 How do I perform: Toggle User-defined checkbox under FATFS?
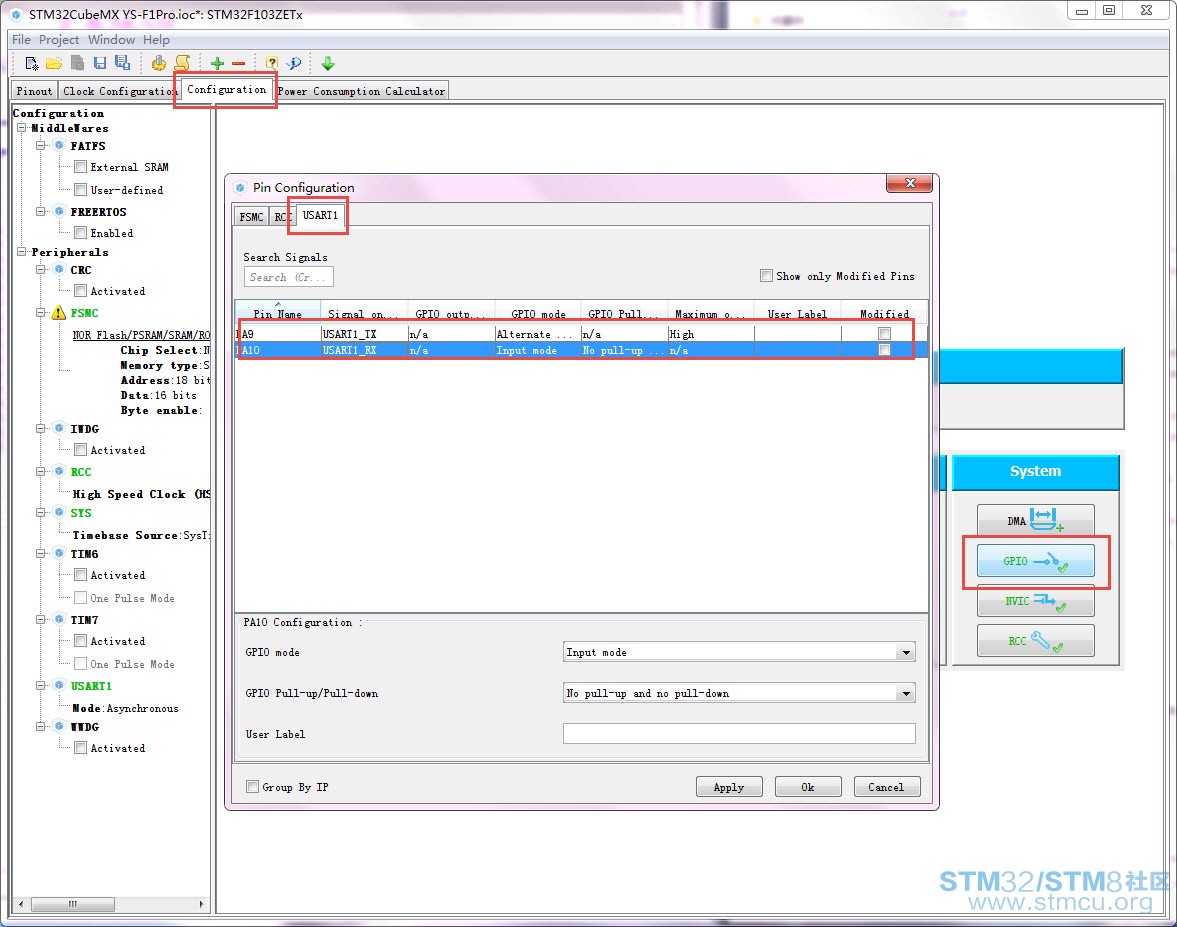coord(80,190)
